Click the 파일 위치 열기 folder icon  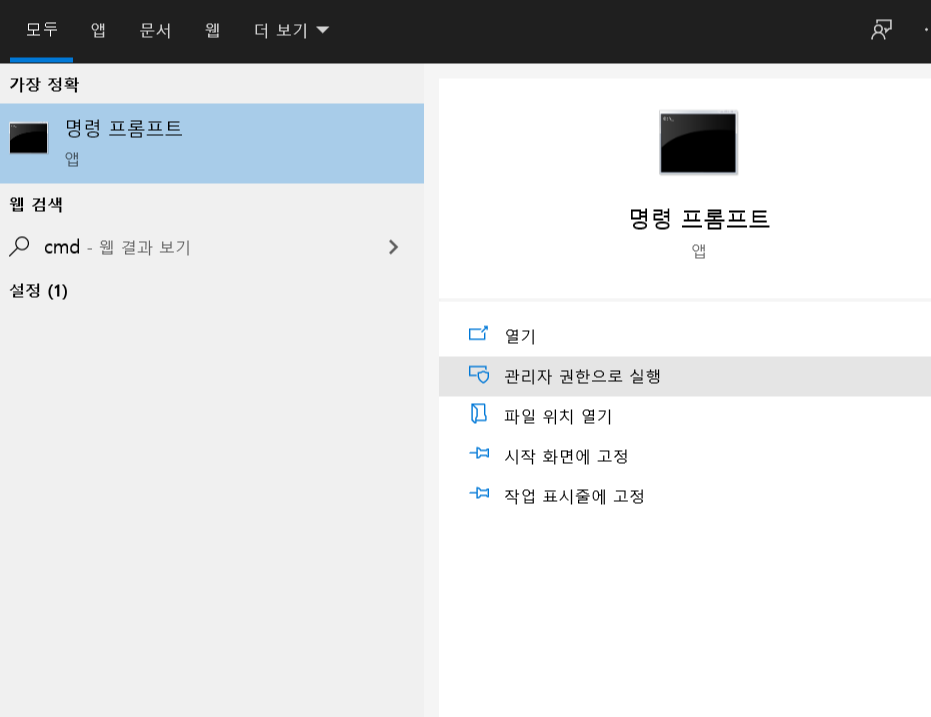[478, 416]
